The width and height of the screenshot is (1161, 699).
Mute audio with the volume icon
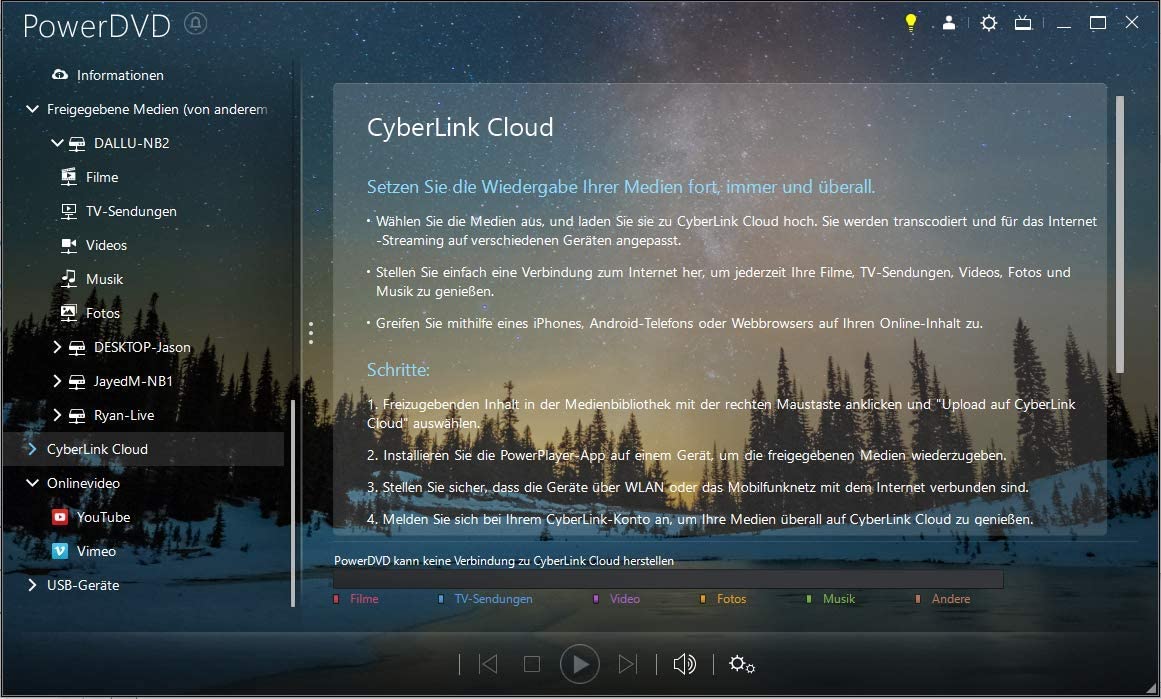coord(685,663)
